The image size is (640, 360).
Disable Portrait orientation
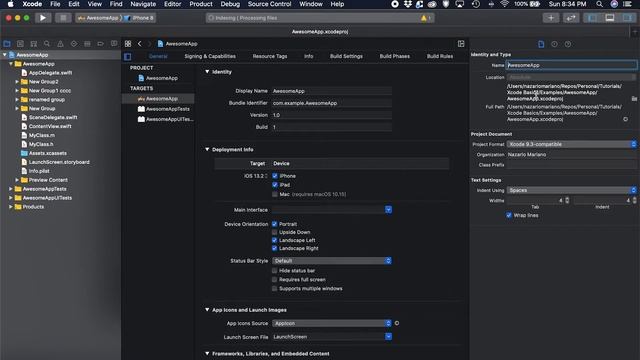274,224
